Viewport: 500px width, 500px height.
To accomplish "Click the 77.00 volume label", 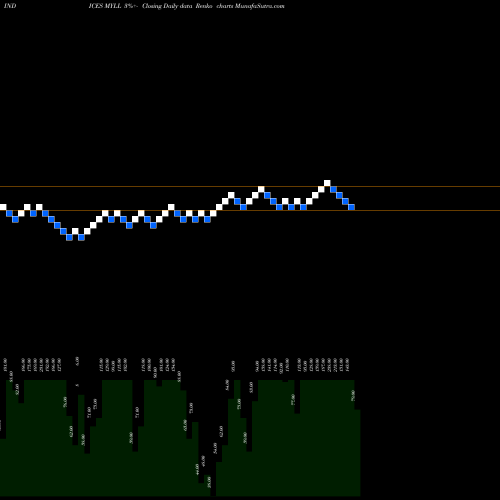I will pyautogui.click(x=293, y=400).
